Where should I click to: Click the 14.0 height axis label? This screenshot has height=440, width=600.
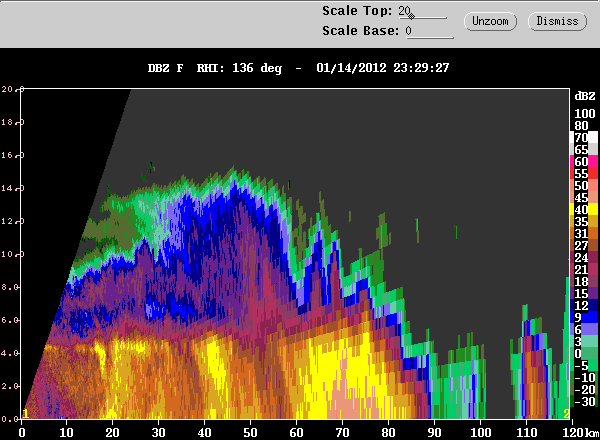tap(13, 188)
